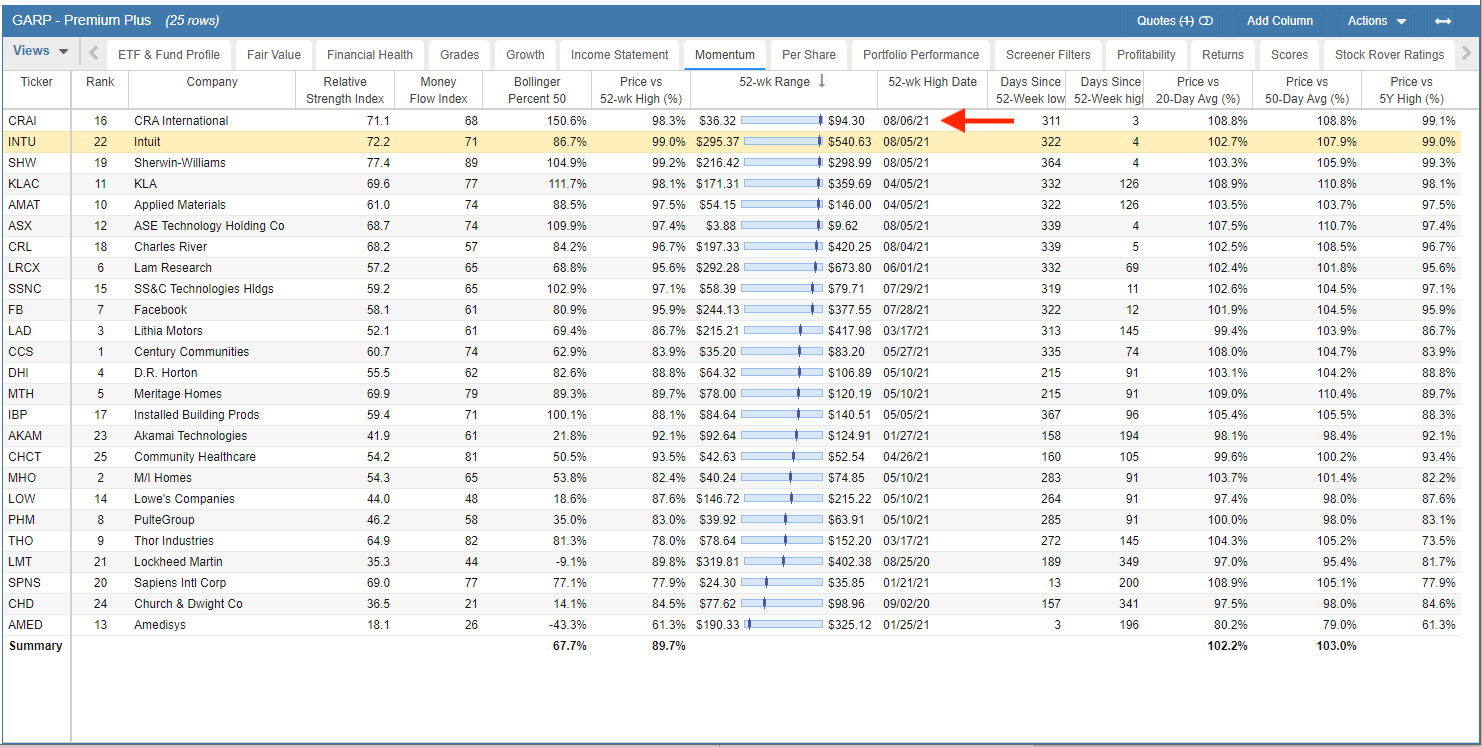Click the Add Column button
The height and width of the screenshot is (747, 1482).
click(x=1279, y=21)
